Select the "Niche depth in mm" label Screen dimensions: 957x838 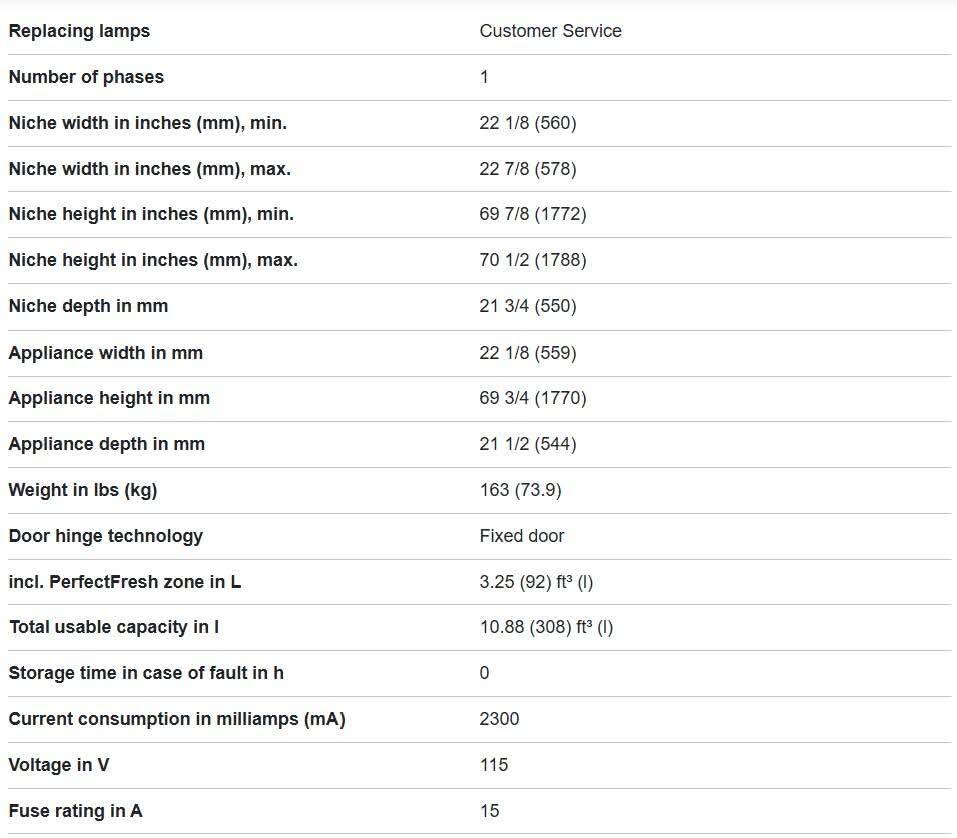pos(88,306)
